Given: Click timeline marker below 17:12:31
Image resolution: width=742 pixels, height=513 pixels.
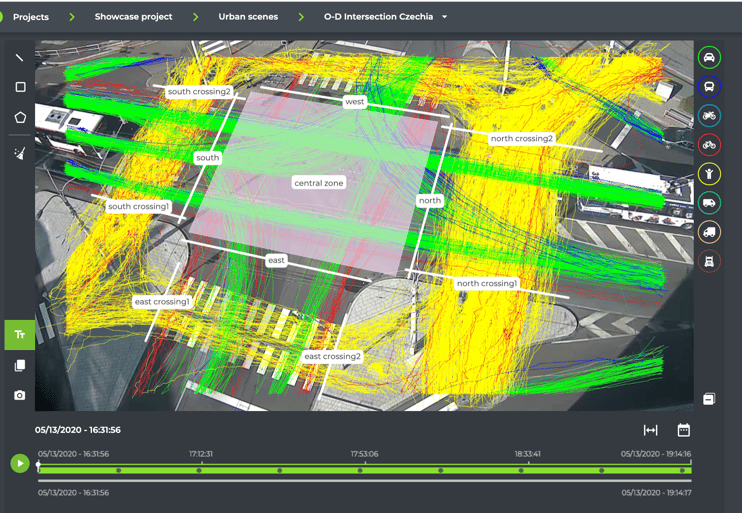Looking at the screenshot, I should pyautogui.click(x=199, y=470).
